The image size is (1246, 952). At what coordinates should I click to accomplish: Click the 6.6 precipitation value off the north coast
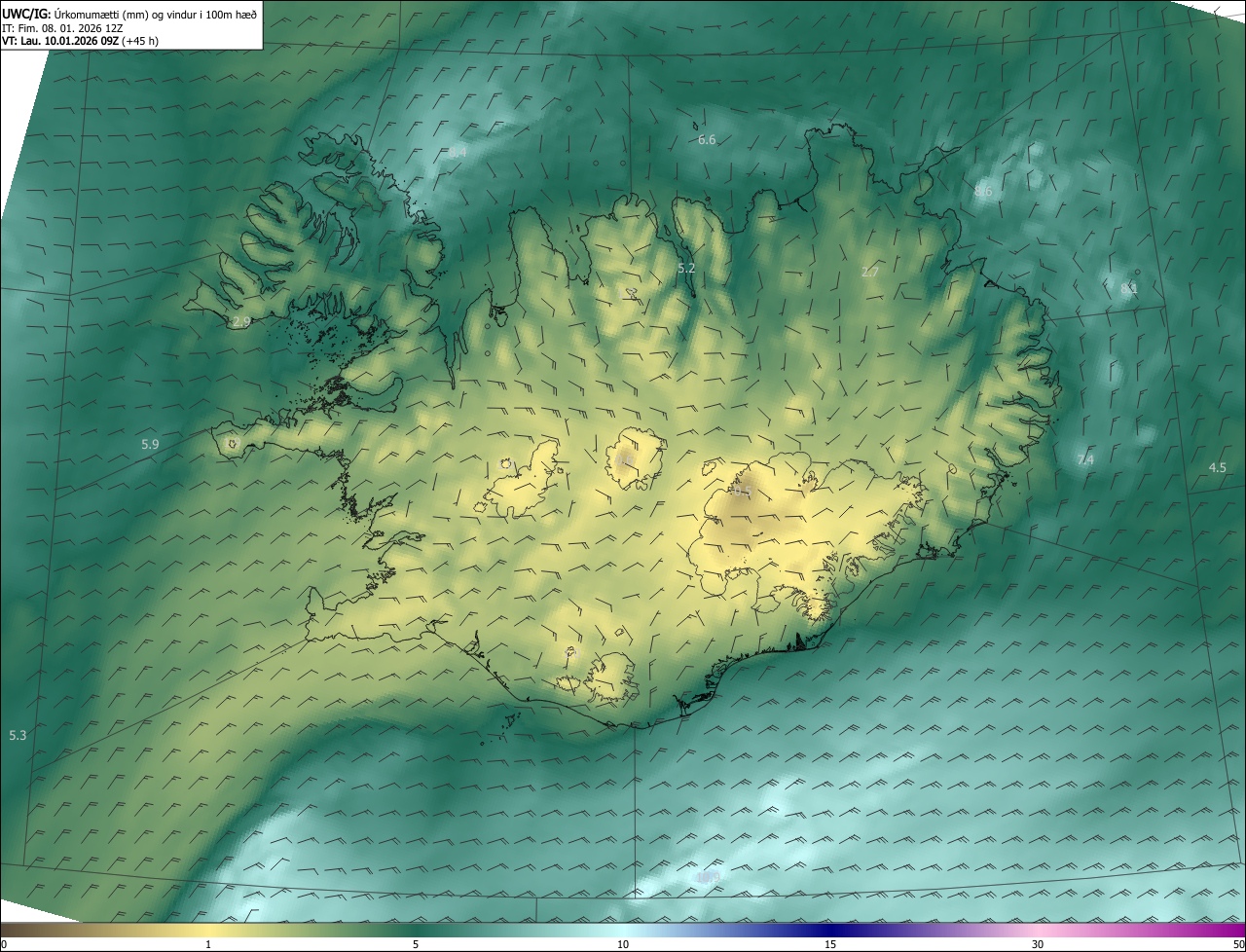tap(707, 140)
